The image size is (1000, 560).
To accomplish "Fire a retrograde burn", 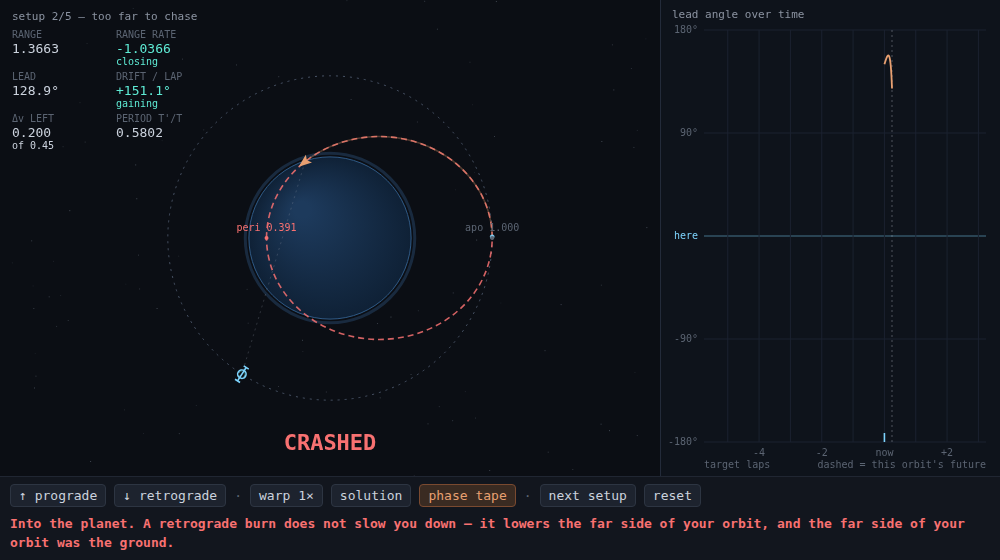I will [x=170, y=496].
